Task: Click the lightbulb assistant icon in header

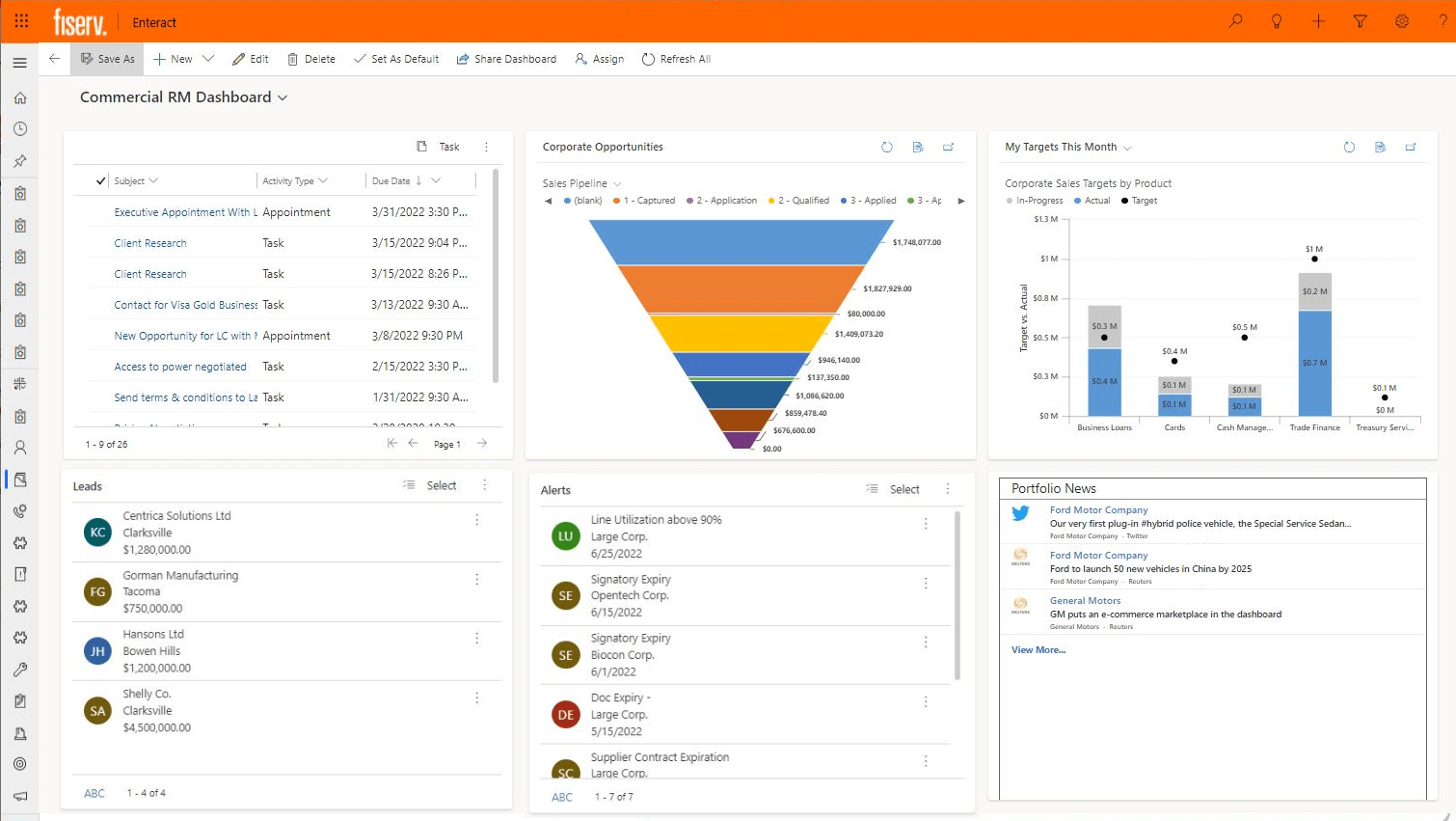Action: [x=1277, y=21]
